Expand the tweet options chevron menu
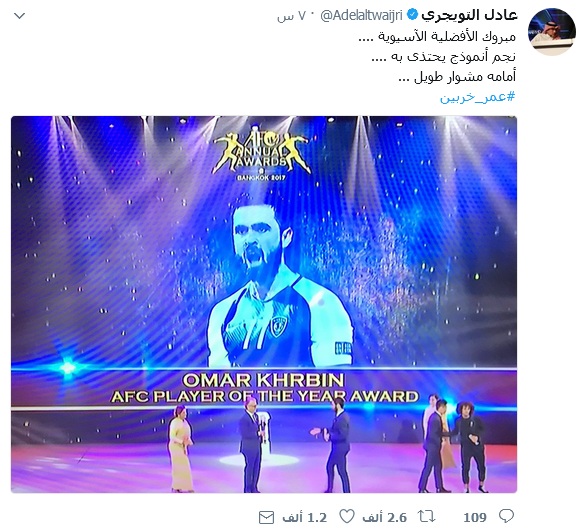585x531 pixels. [x=19, y=16]
